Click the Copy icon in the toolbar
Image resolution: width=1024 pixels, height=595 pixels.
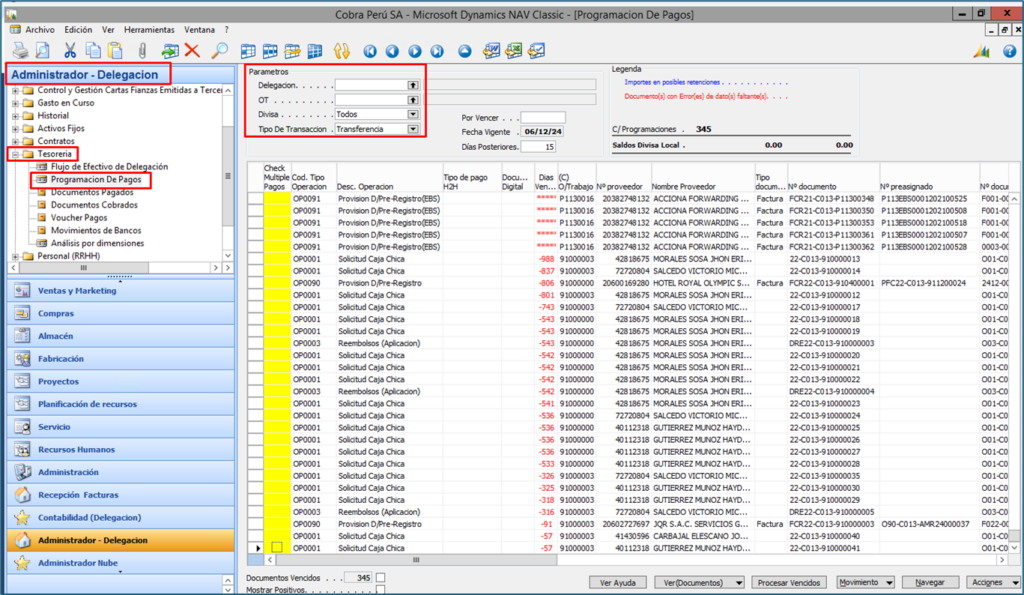coord(93,50)
